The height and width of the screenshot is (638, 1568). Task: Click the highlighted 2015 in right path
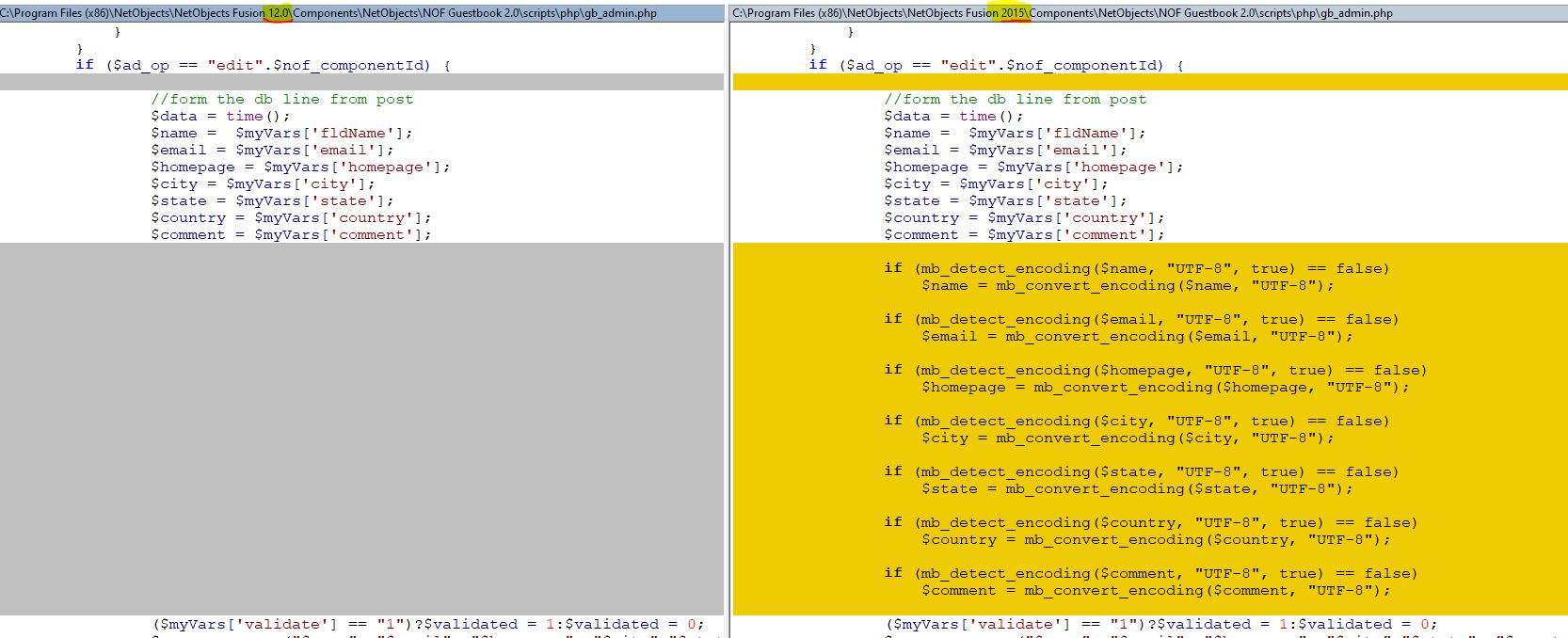[1014, 13]
